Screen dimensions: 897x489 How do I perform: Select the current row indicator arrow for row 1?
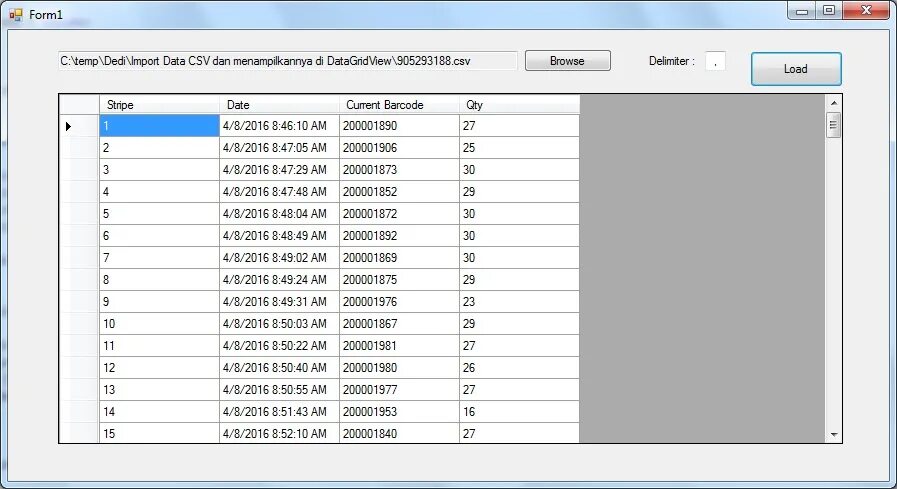pyautogui.click(x=69, y=126)
